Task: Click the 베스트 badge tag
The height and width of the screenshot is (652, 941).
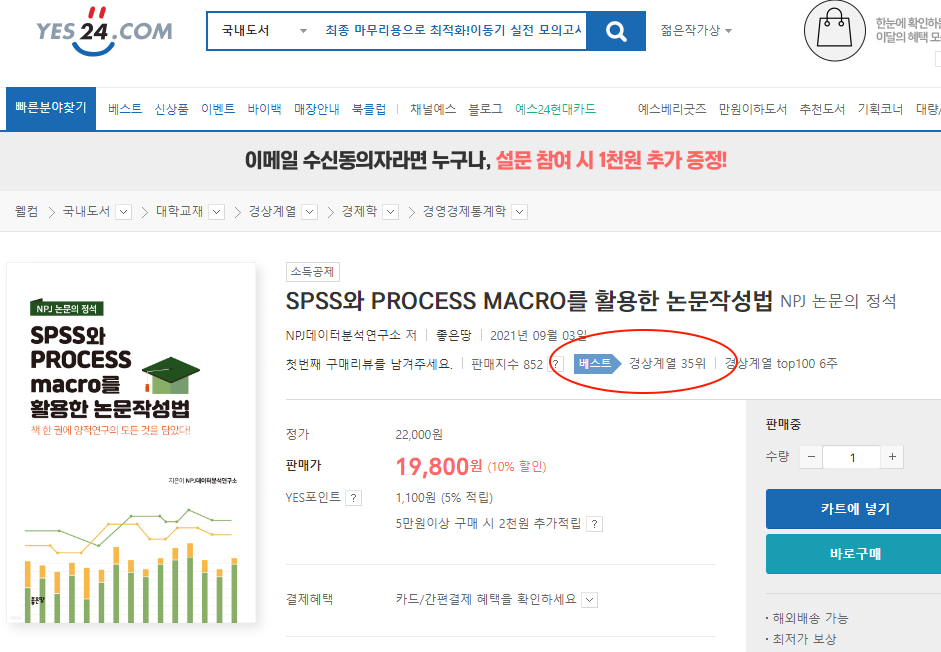Action: coord(597,364)
